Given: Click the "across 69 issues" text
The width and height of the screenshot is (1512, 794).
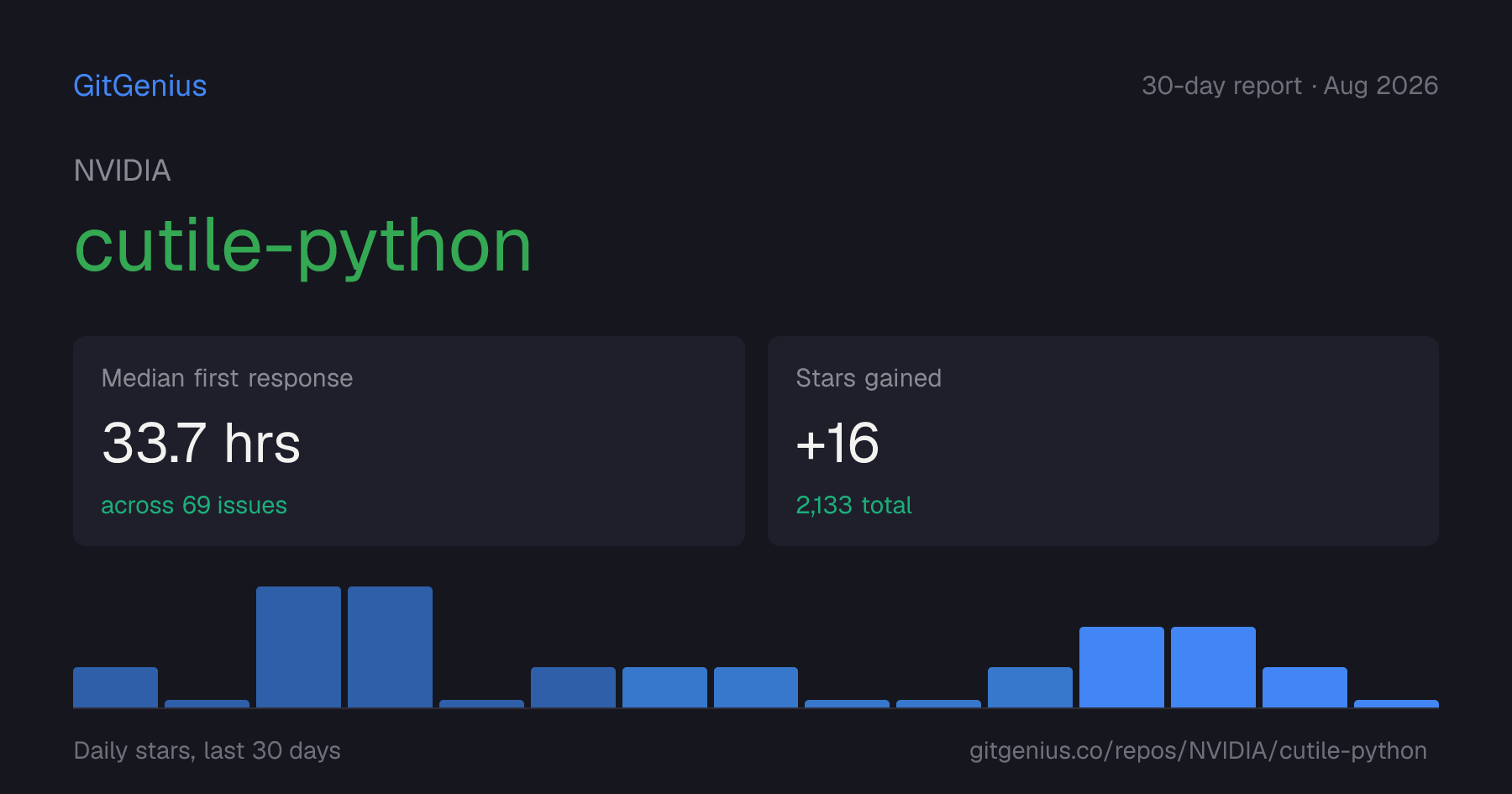Looking at the screenshot, I should [x=194, y=505].
